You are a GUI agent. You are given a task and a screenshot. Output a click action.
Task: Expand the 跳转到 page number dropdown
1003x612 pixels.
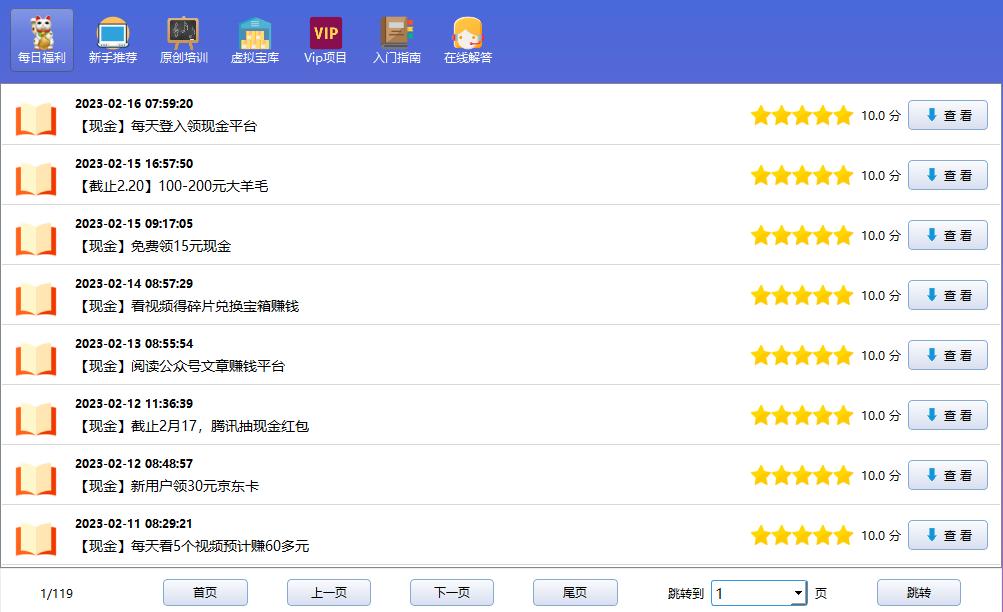797,593
